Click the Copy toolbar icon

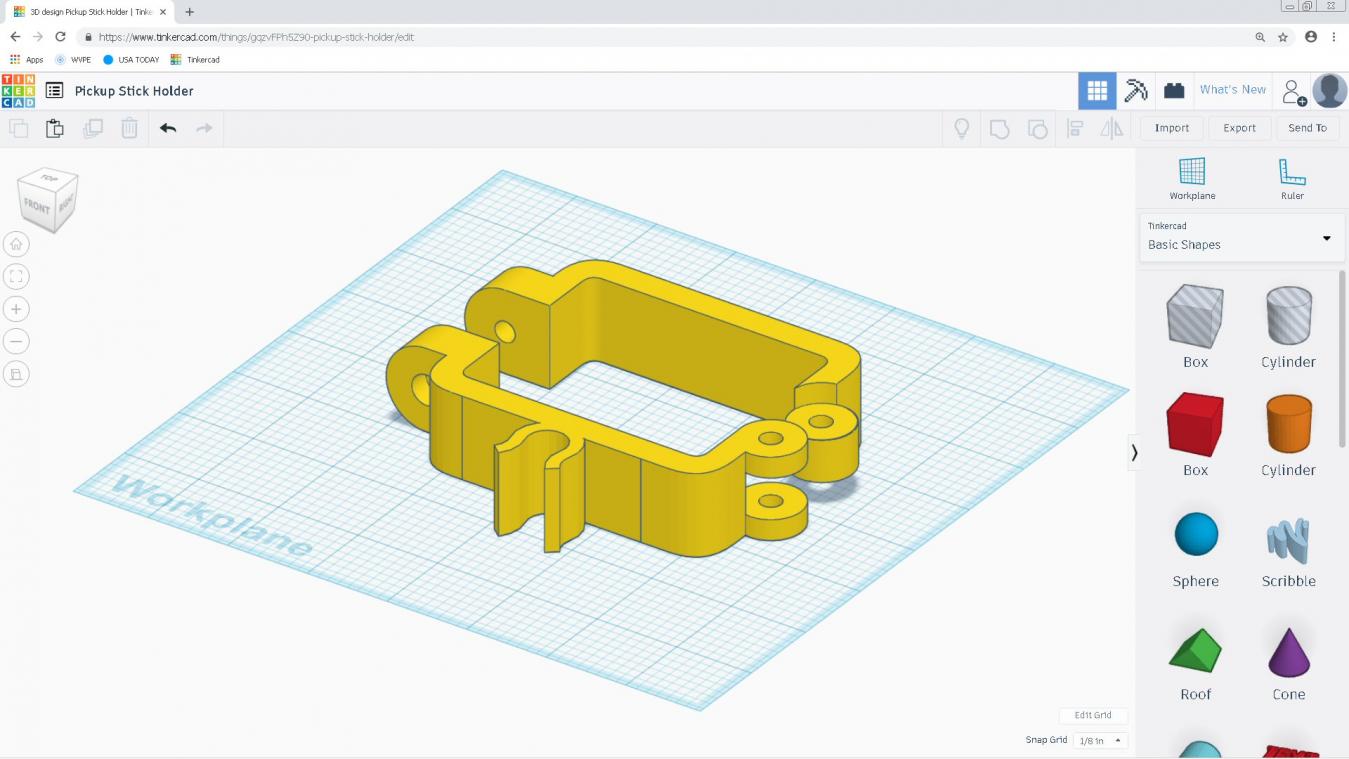18,128
